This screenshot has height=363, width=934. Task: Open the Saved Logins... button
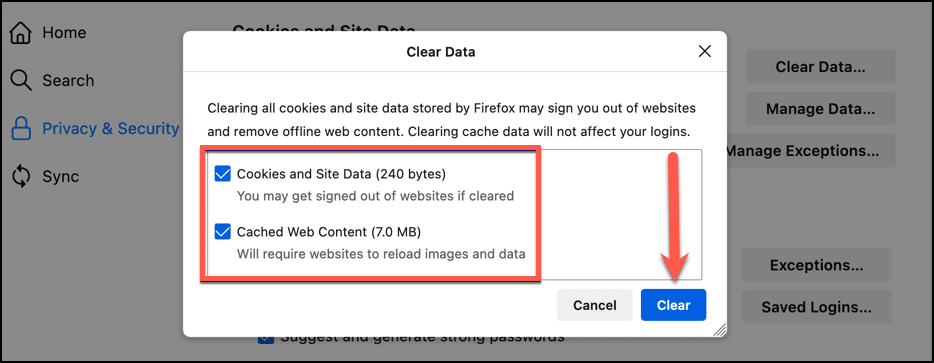[x=817, y=308]
